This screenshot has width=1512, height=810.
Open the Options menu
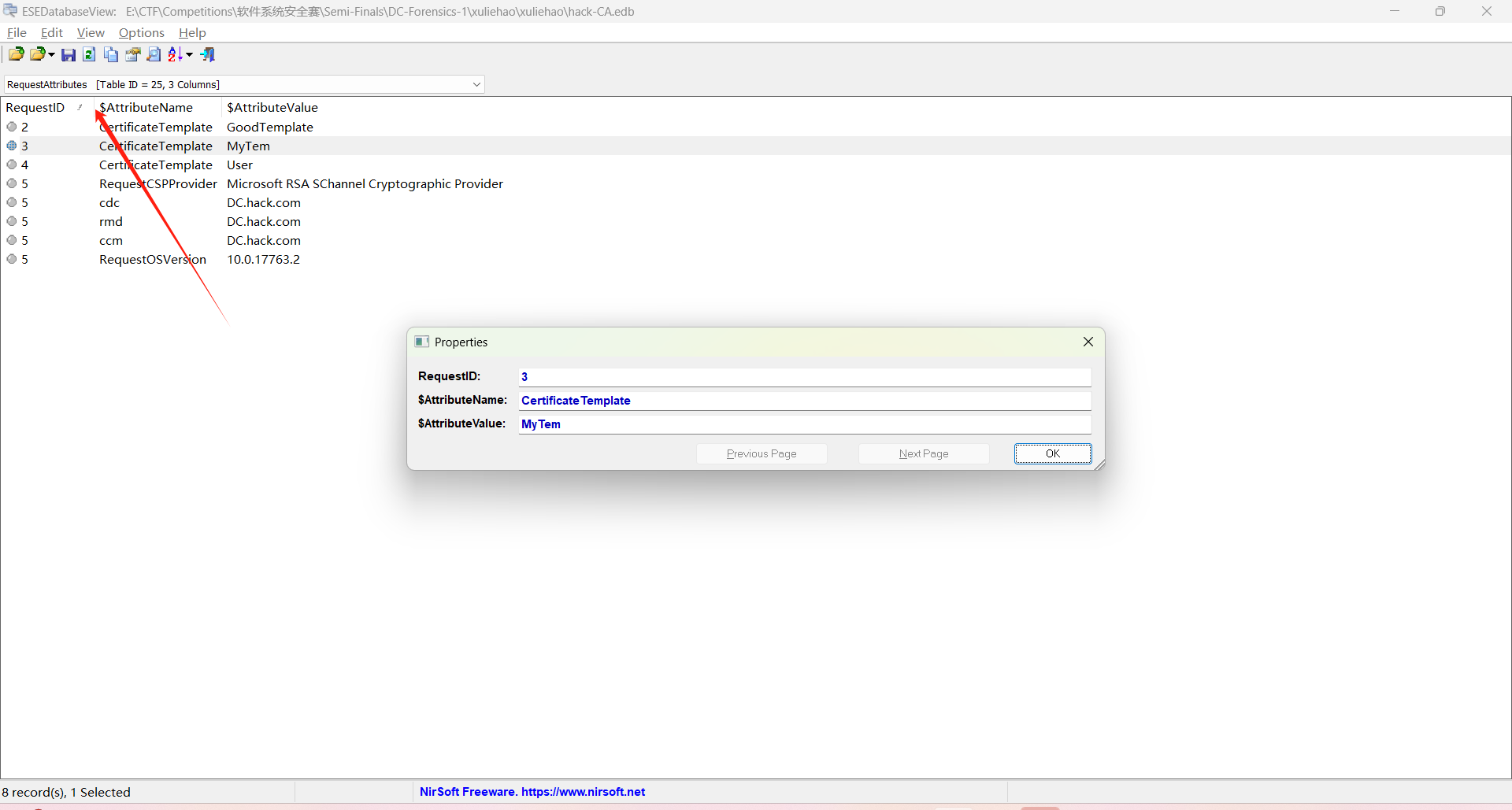141,32
